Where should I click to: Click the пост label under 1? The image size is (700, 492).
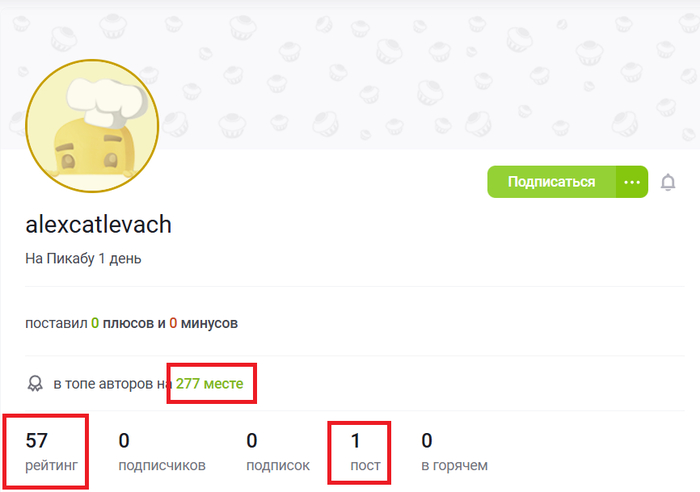(365, 465)
